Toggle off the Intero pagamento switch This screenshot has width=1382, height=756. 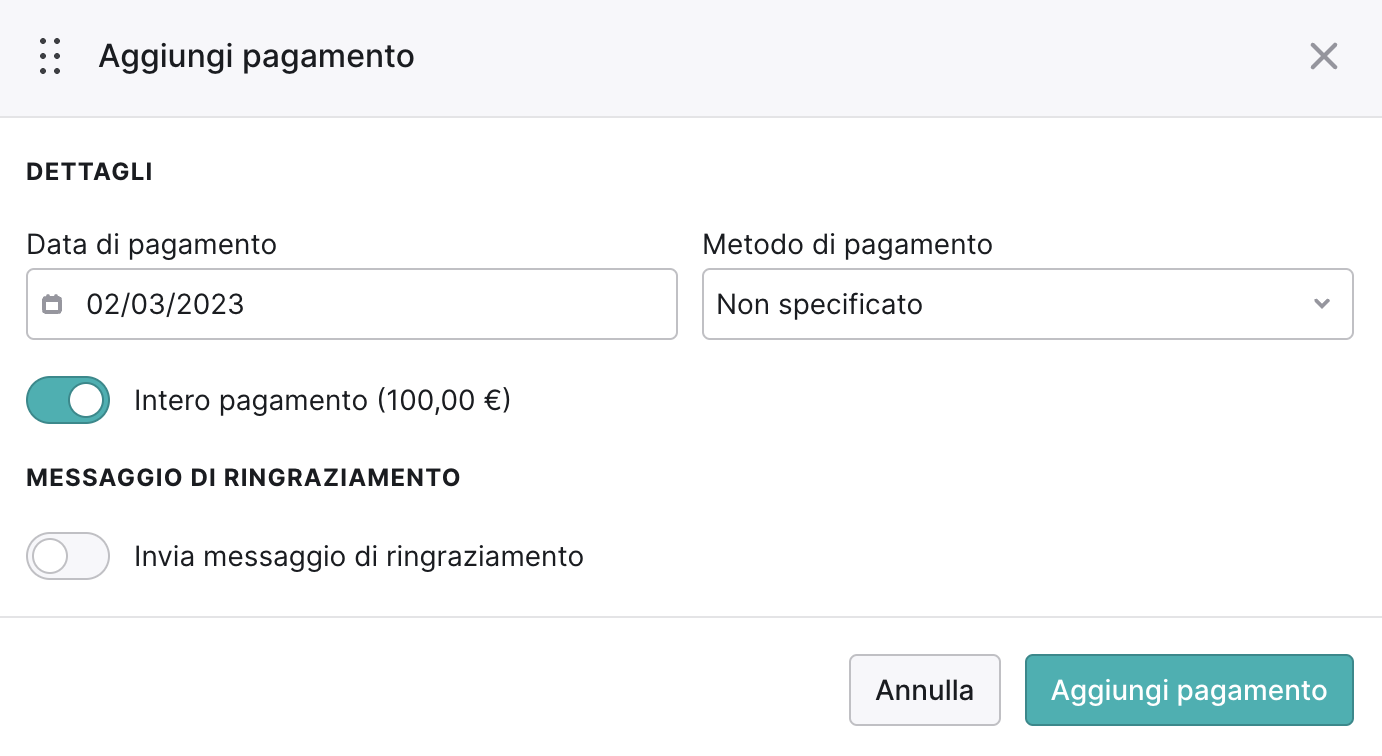pyautogui.click(x=68, y=400)
